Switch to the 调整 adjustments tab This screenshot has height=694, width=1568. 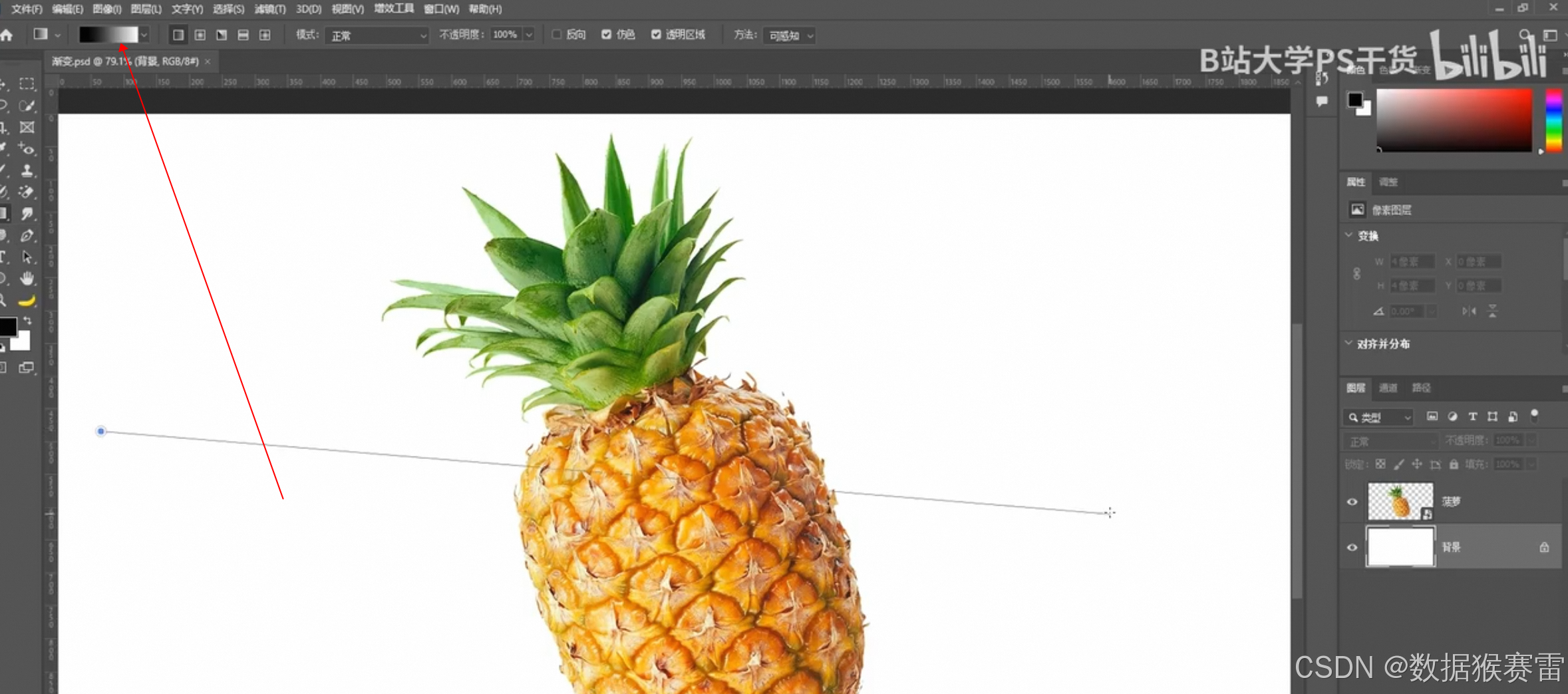point(1388,182)
